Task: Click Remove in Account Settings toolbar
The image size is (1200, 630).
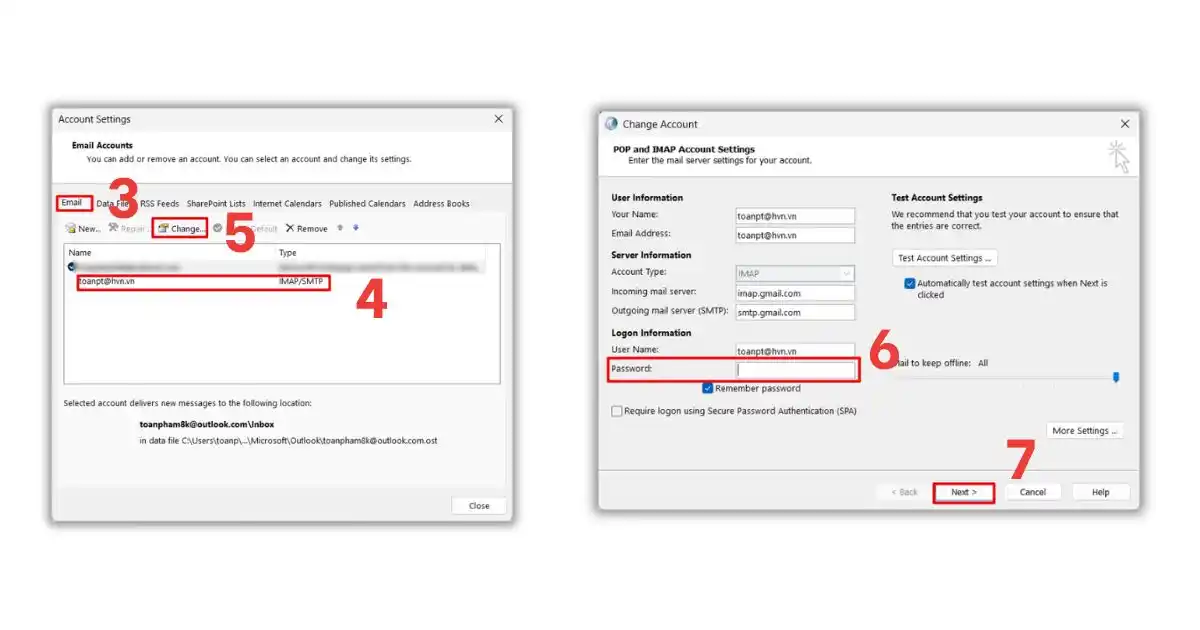Action: [306, 229]
